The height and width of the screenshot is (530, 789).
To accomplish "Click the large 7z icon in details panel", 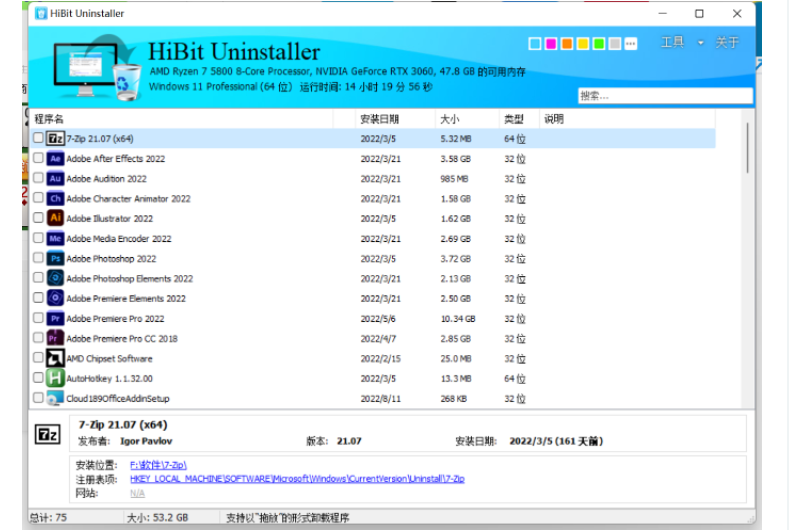I will tap(48, 434).
